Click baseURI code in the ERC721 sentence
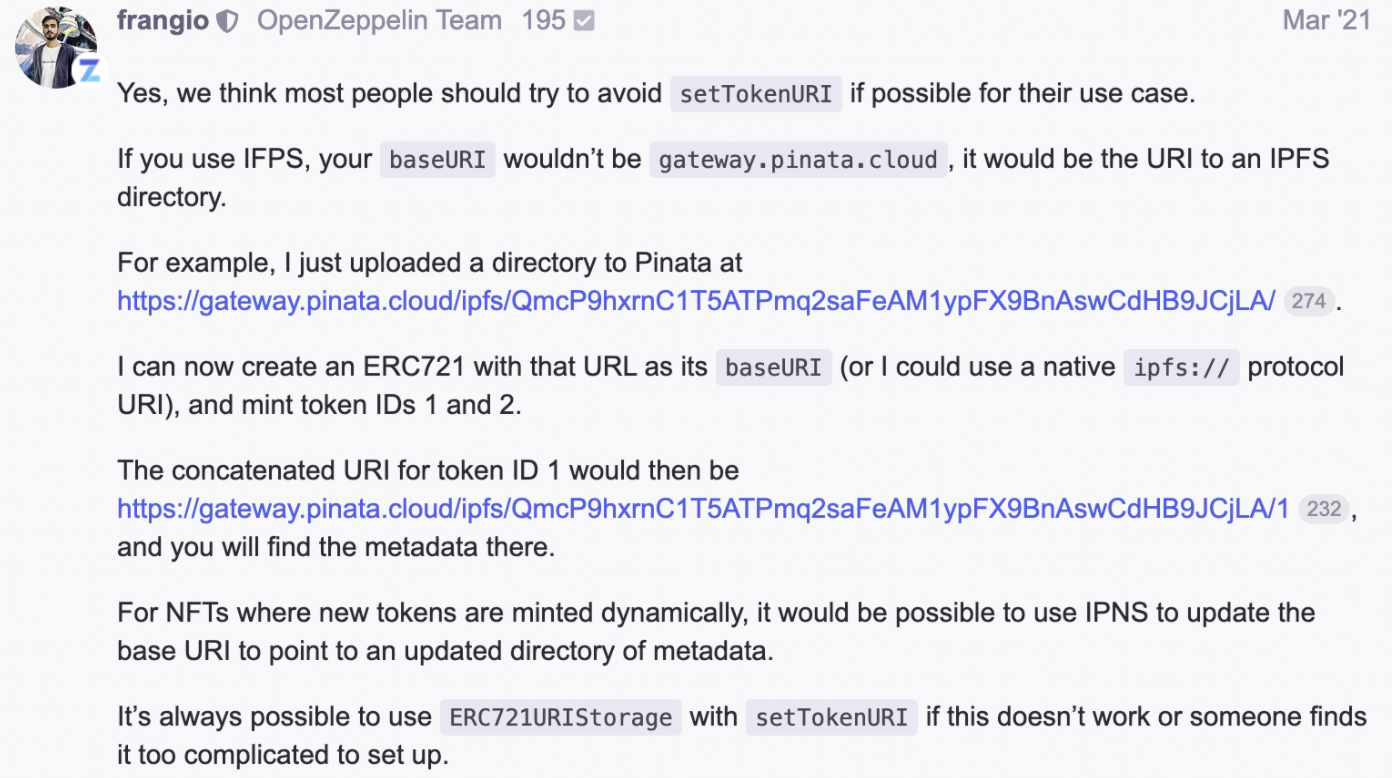The width and height of the screenshot is (1392, 778). pyautogui.click(x=773, y=368)
